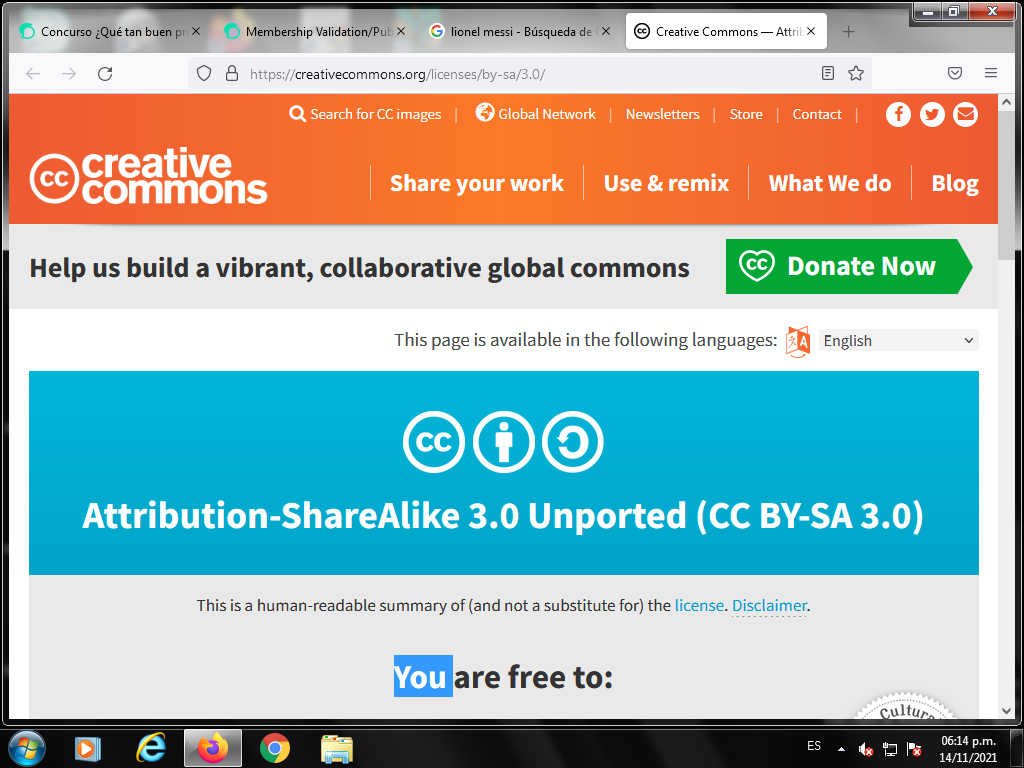The width and height of the screenshot is (1024, 768).
Task: Go to the Blog section
Action: (955, 184)
